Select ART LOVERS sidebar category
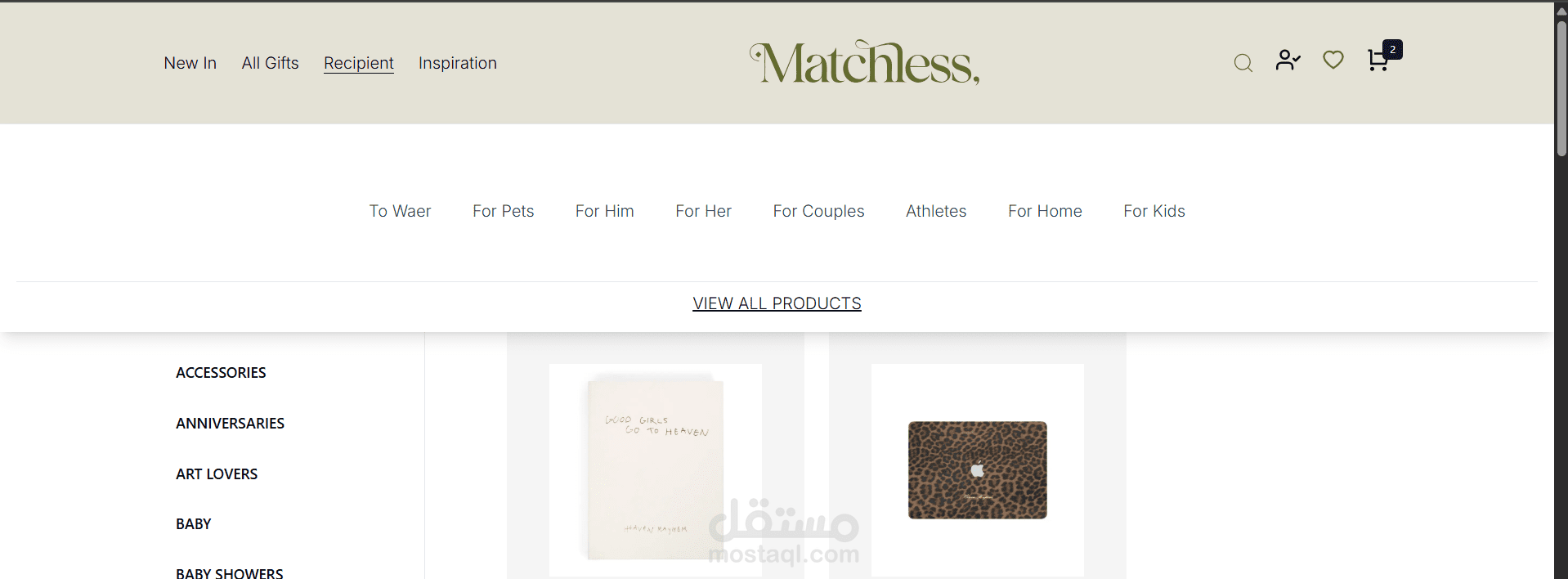 (x=217, y=474)
